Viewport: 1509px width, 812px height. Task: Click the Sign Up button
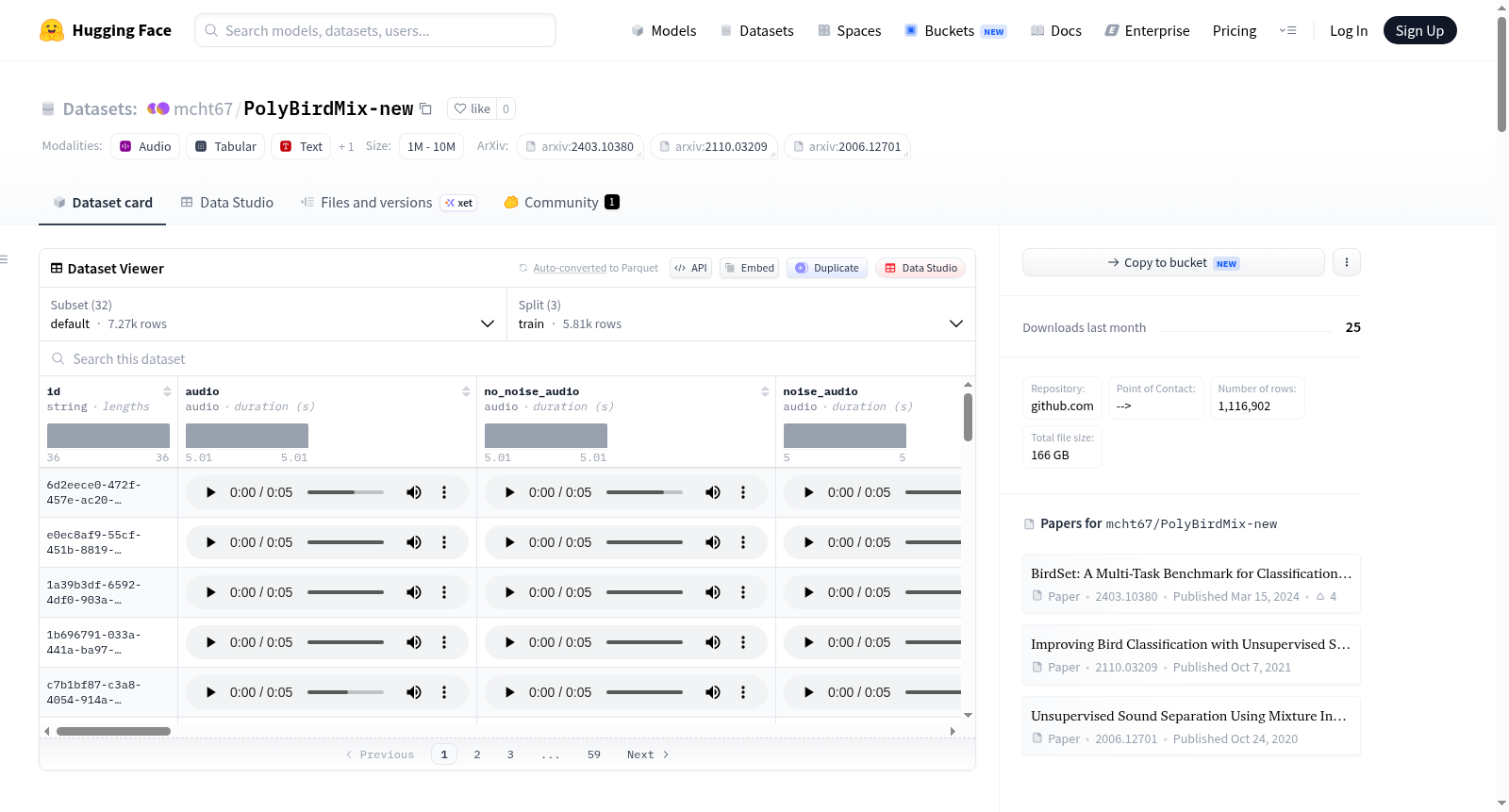[1419, 30]
